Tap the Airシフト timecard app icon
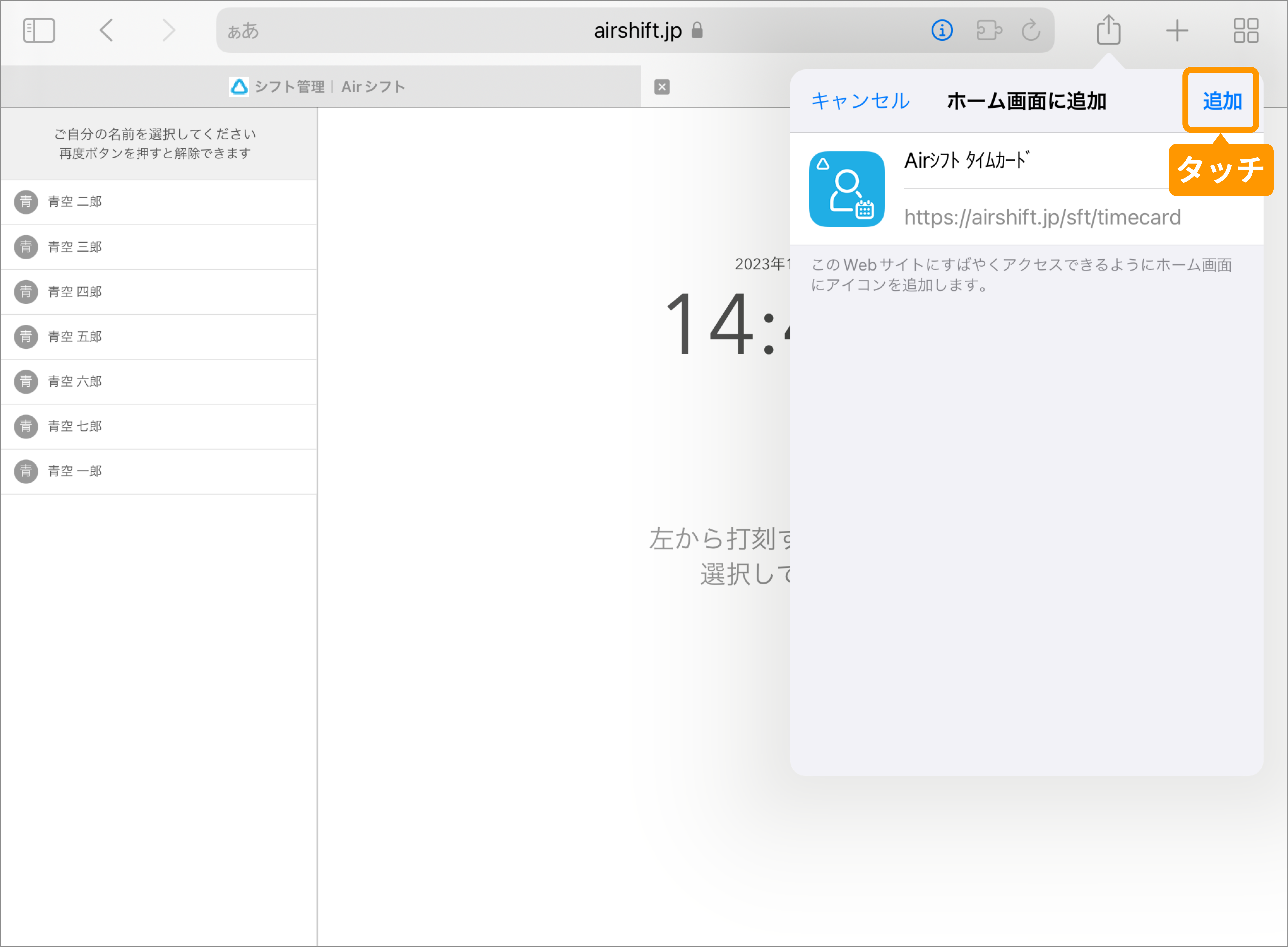 (847, 189)
